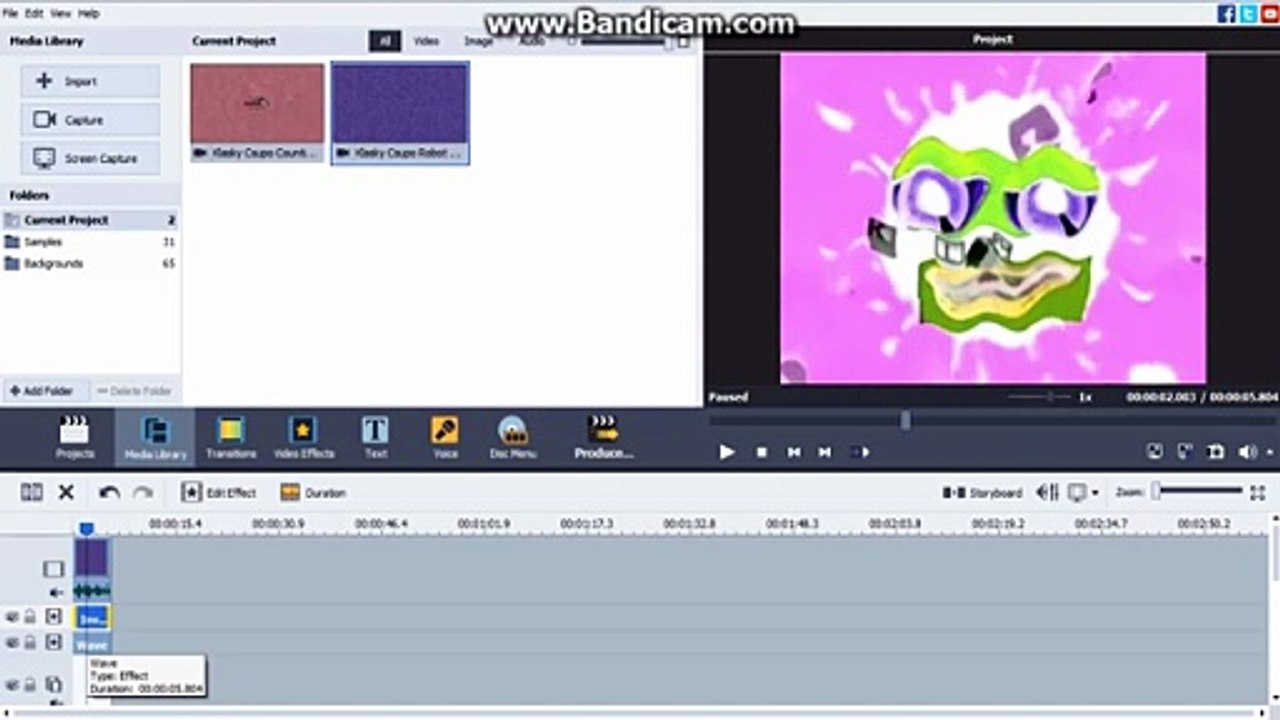Expand the first effects track
Screen dimensions: 1280x720
(x=54, y=617)
